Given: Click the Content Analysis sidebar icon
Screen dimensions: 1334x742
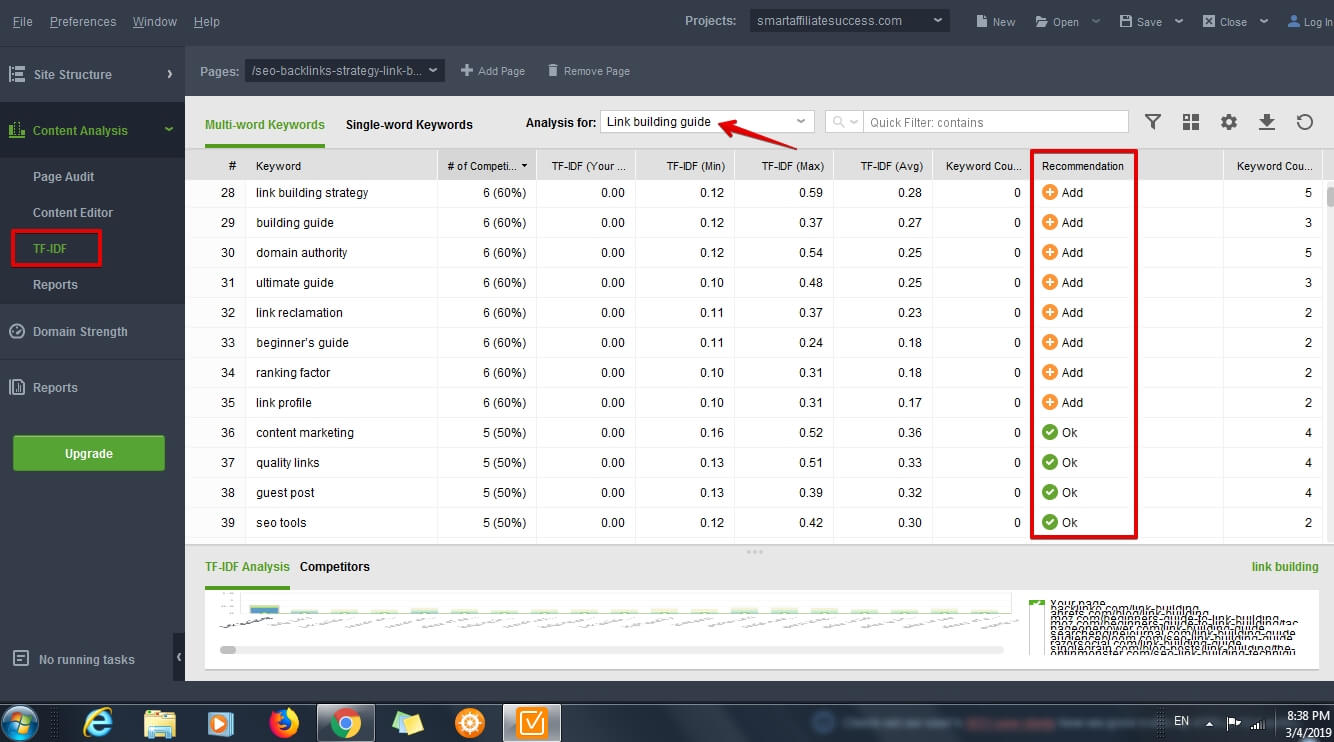Looking at the screenshot, I should (x=17, y=130).
